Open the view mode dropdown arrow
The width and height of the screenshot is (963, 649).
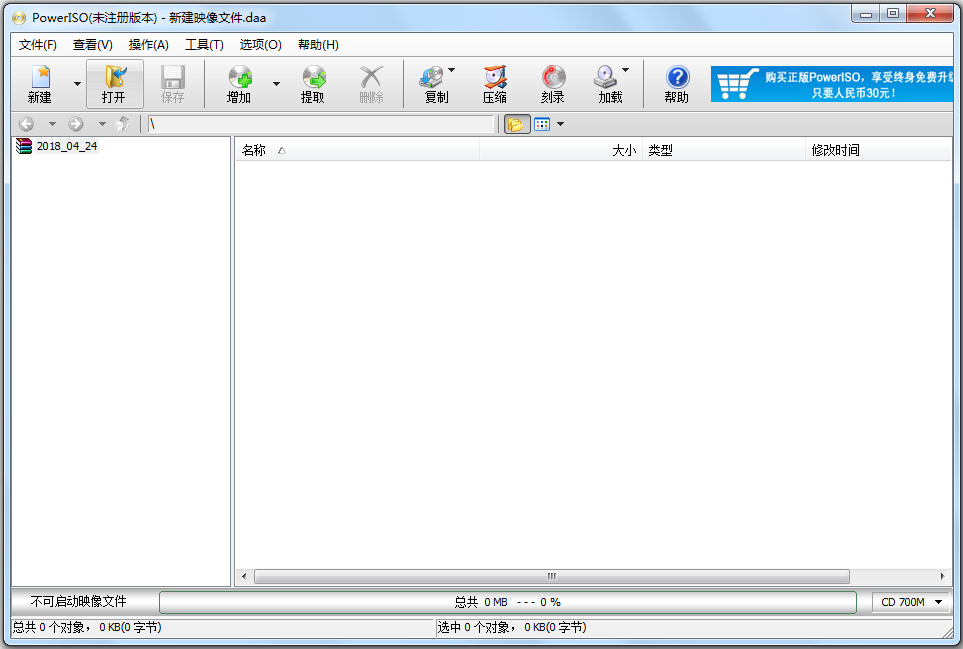point(560,124)
